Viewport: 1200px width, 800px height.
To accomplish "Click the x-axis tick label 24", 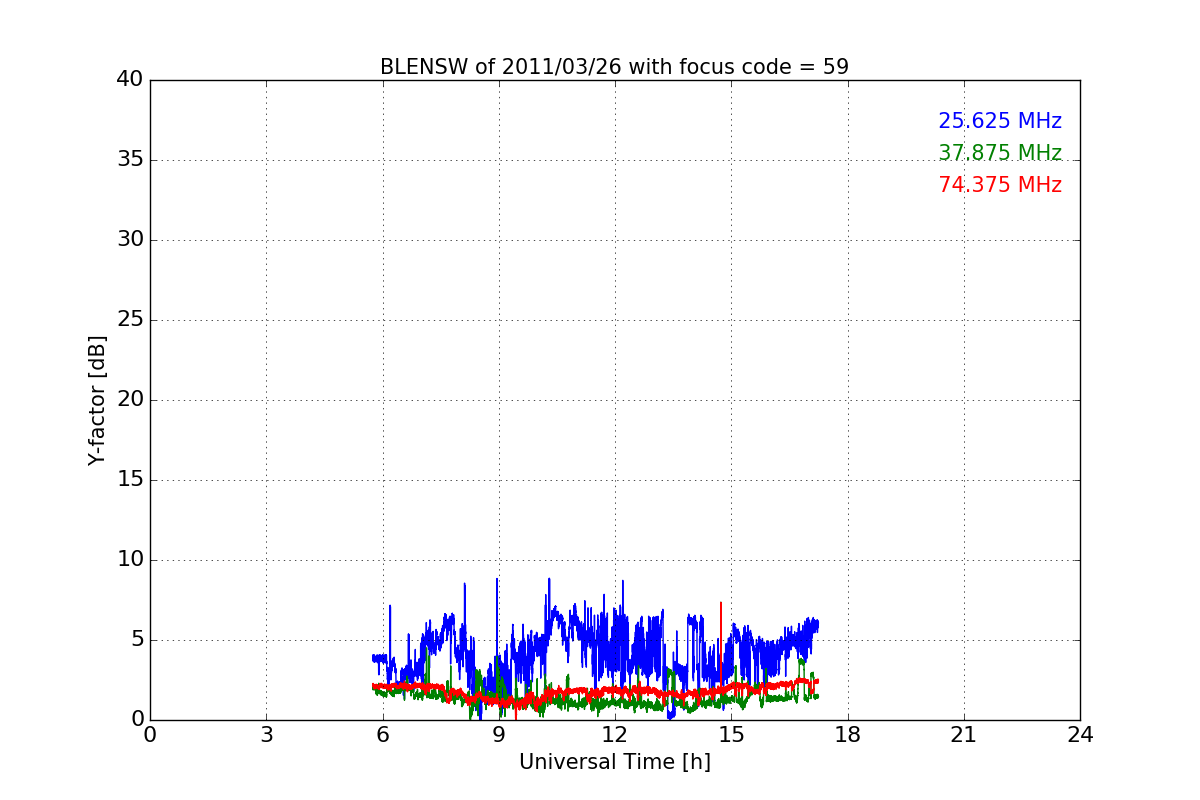I will 1080,735.
